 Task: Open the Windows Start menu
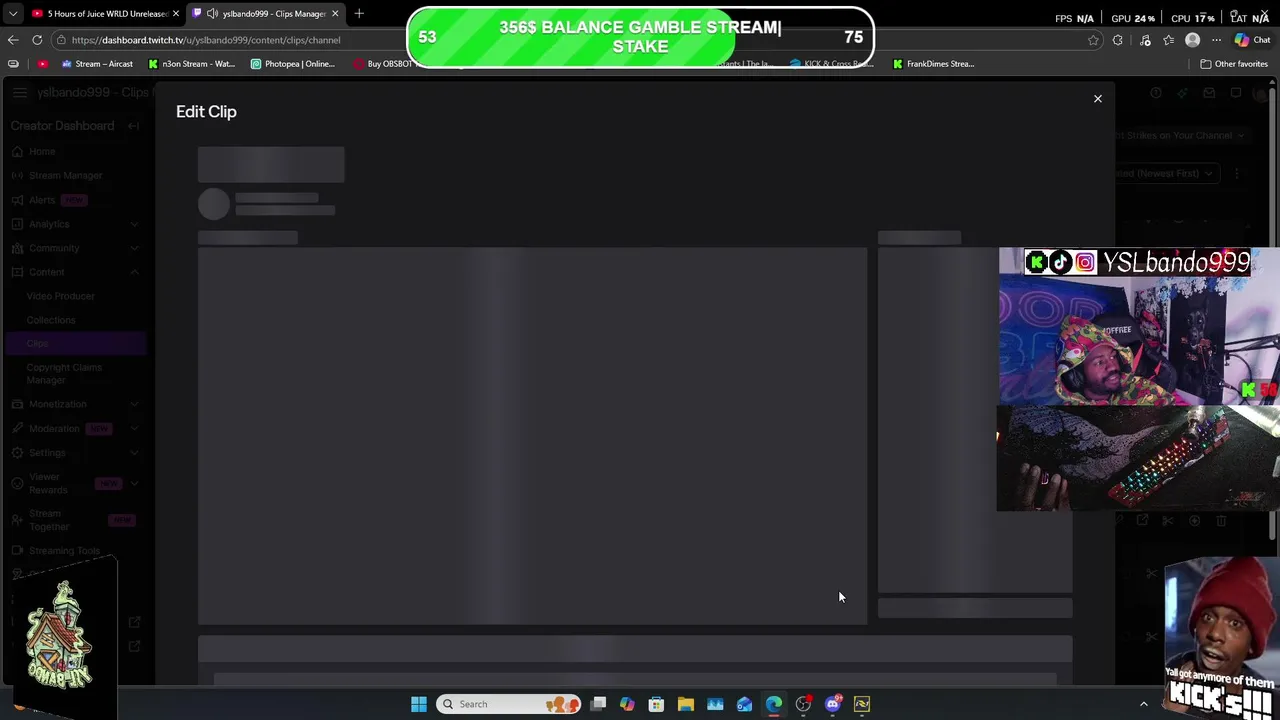[419, 704]
